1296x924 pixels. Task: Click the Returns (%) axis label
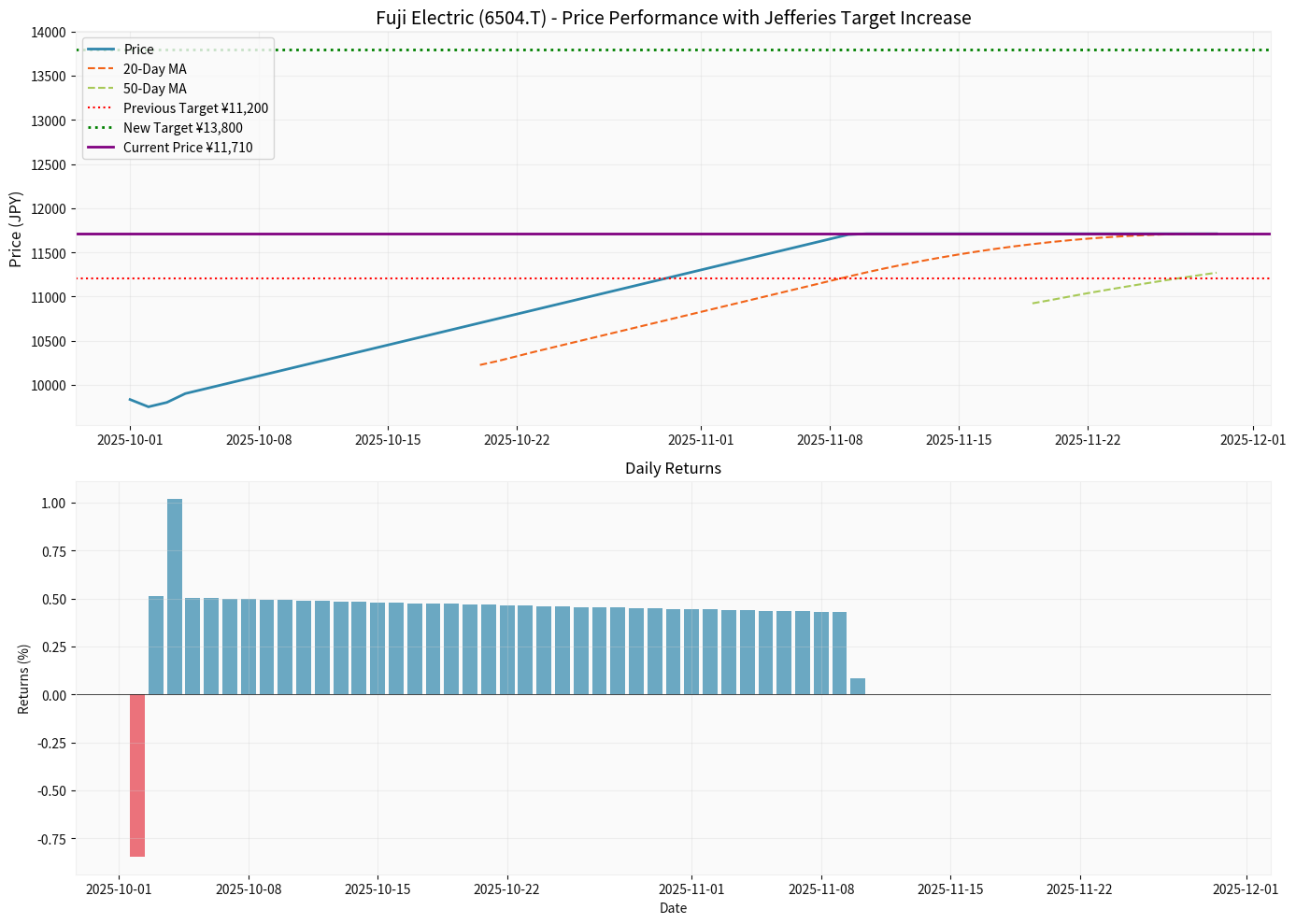click(24, 679)
